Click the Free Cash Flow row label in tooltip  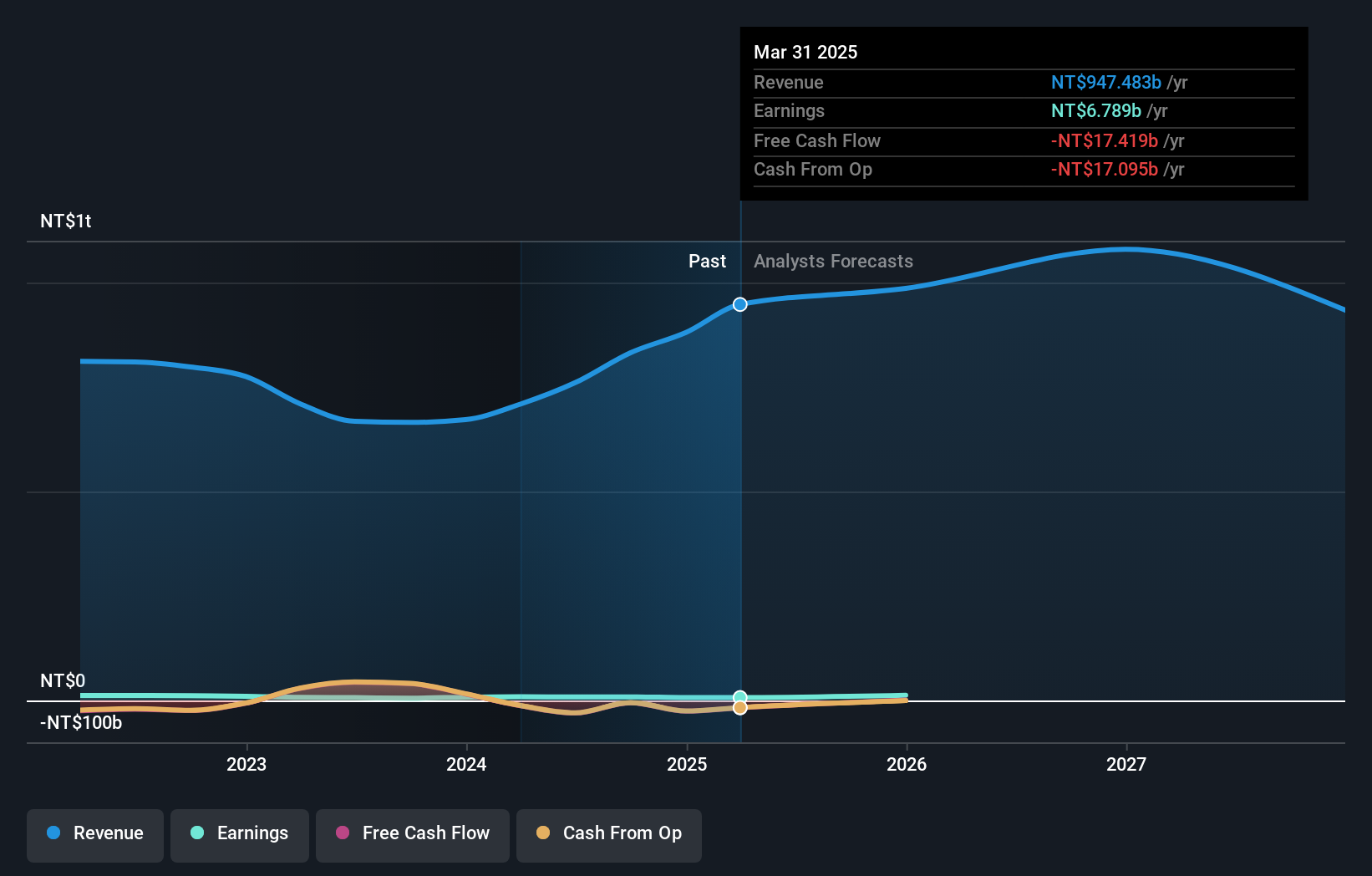(817, 140)
